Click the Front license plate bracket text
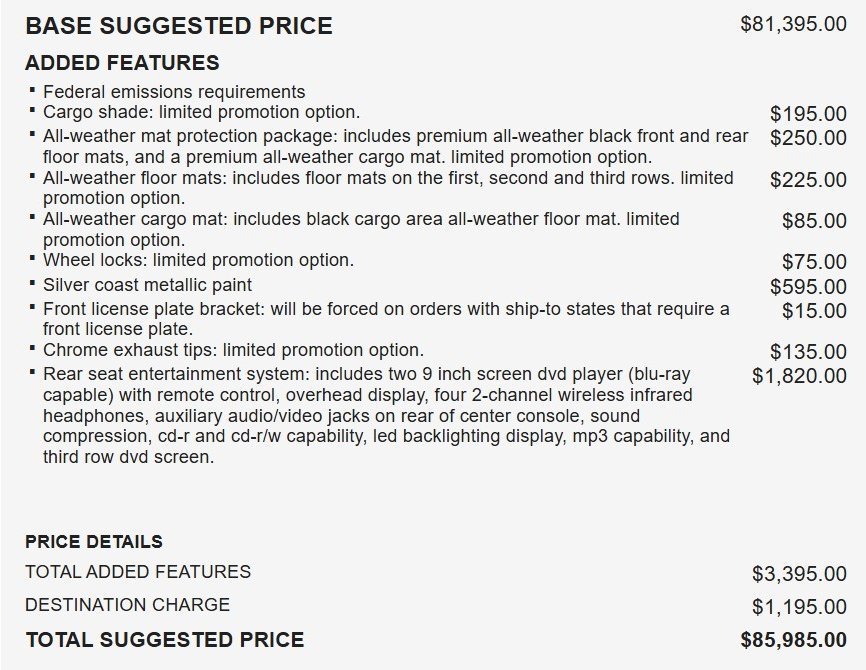The width and height of the screenshot is (866, 670). (x=386, y=319)
